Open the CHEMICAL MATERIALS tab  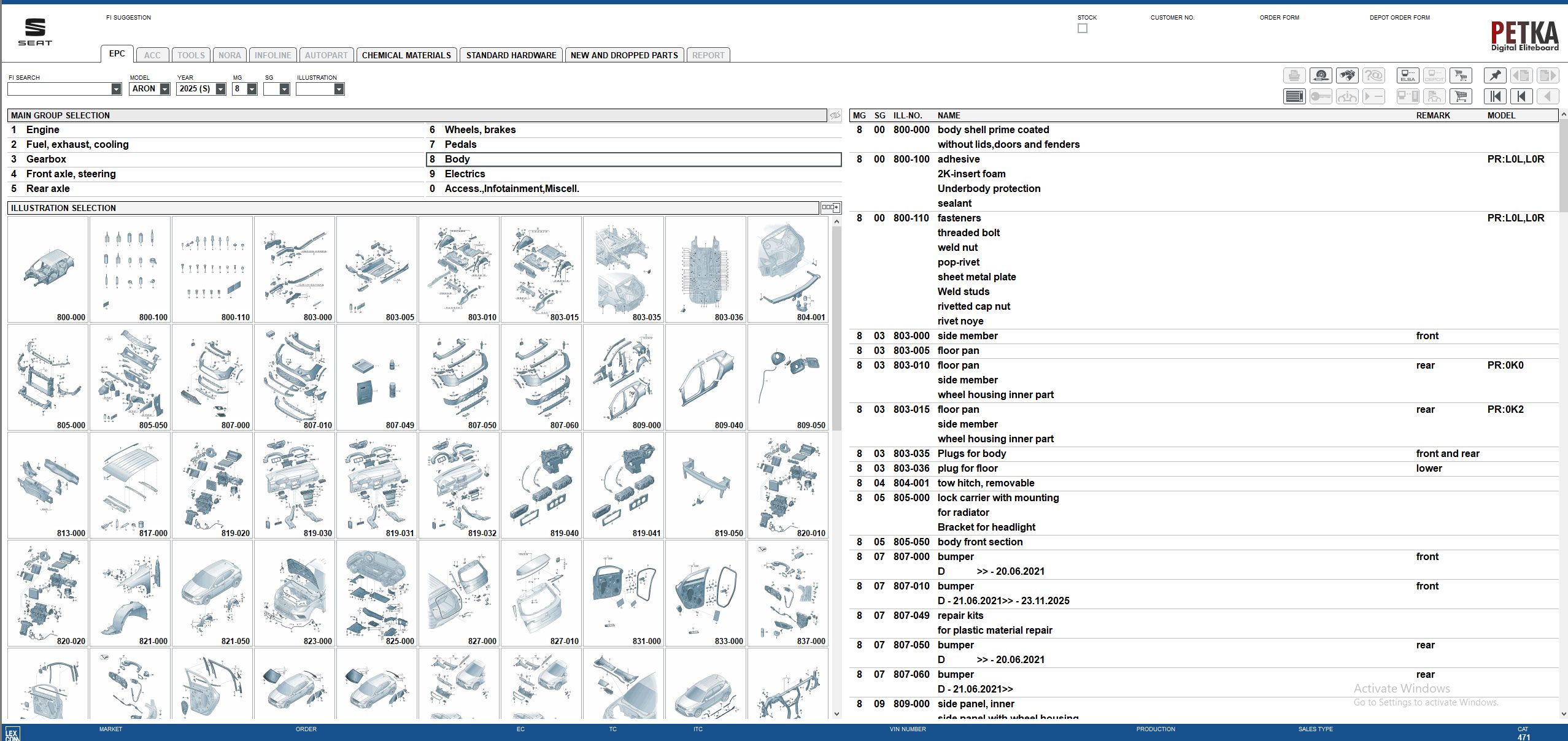click(x=406, y=55)
